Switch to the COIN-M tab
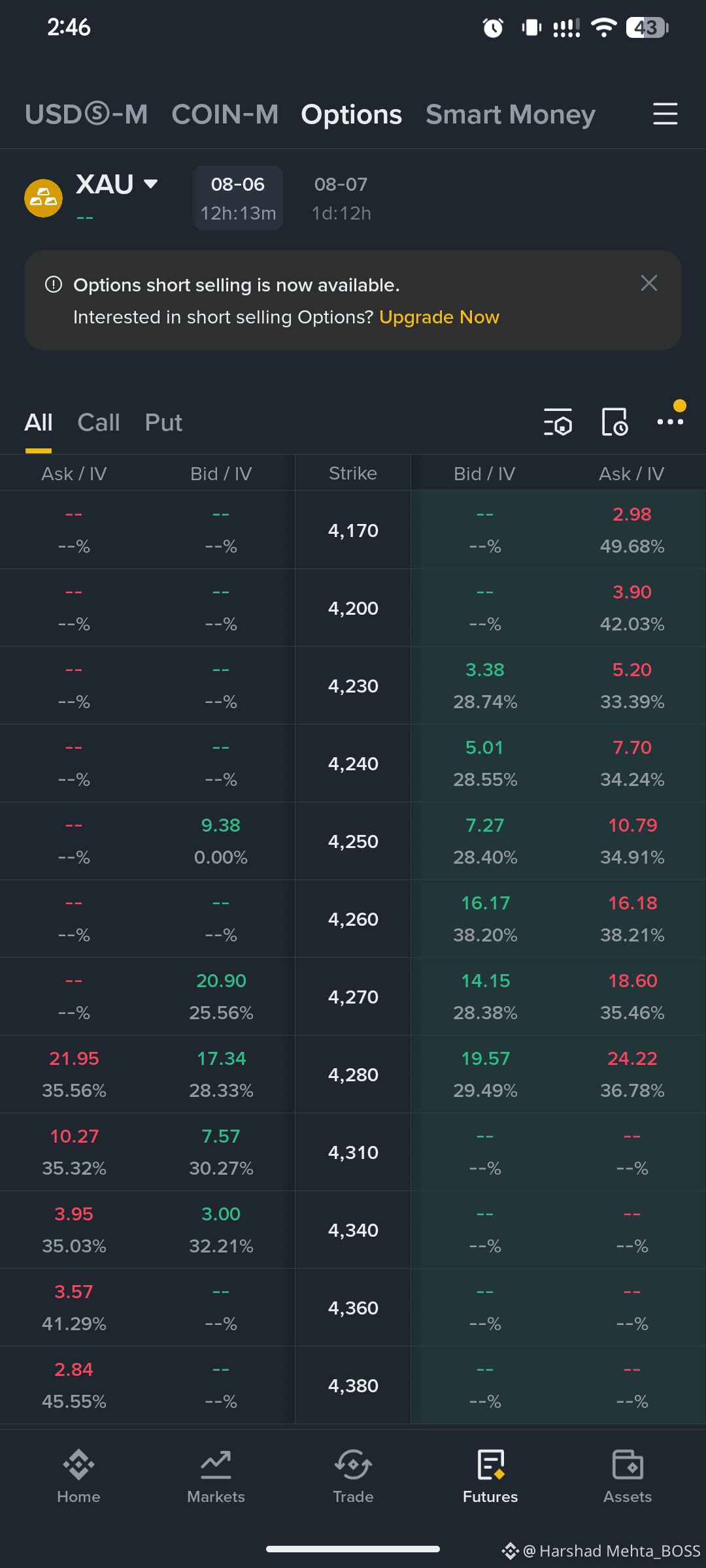This screenshot has width=706, height=1568. 225,114
